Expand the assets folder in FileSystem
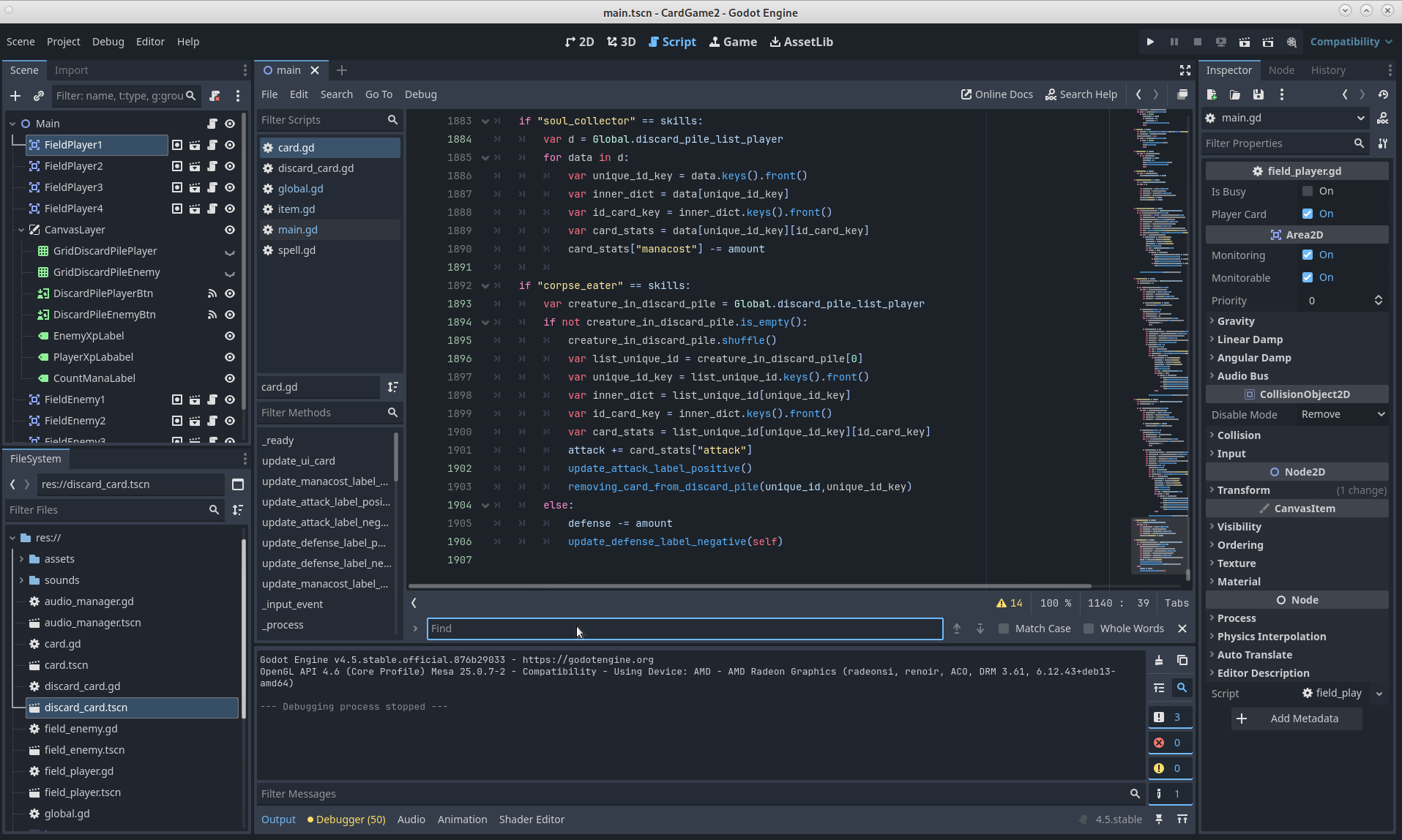 (x=21, y=559)
